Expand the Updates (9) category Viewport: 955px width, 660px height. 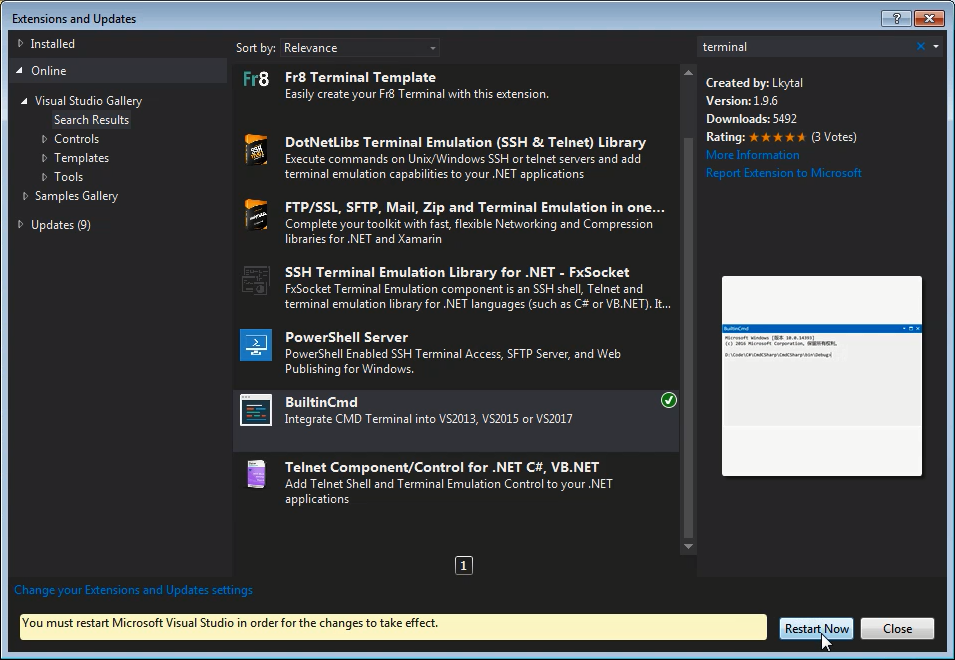(x=21, y=225)
